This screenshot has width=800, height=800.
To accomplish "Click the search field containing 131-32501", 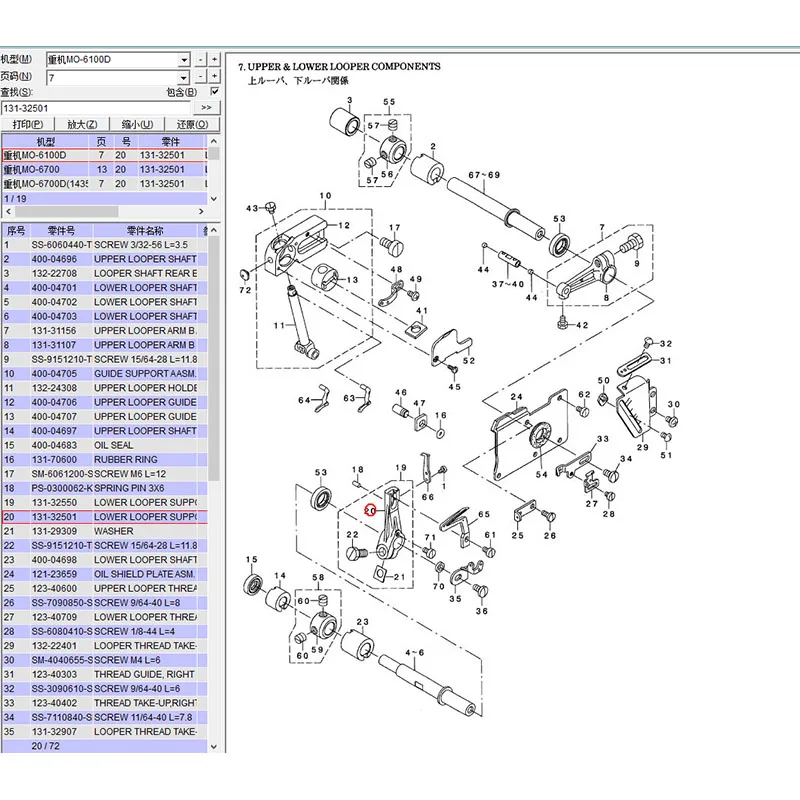I will 95,108.
